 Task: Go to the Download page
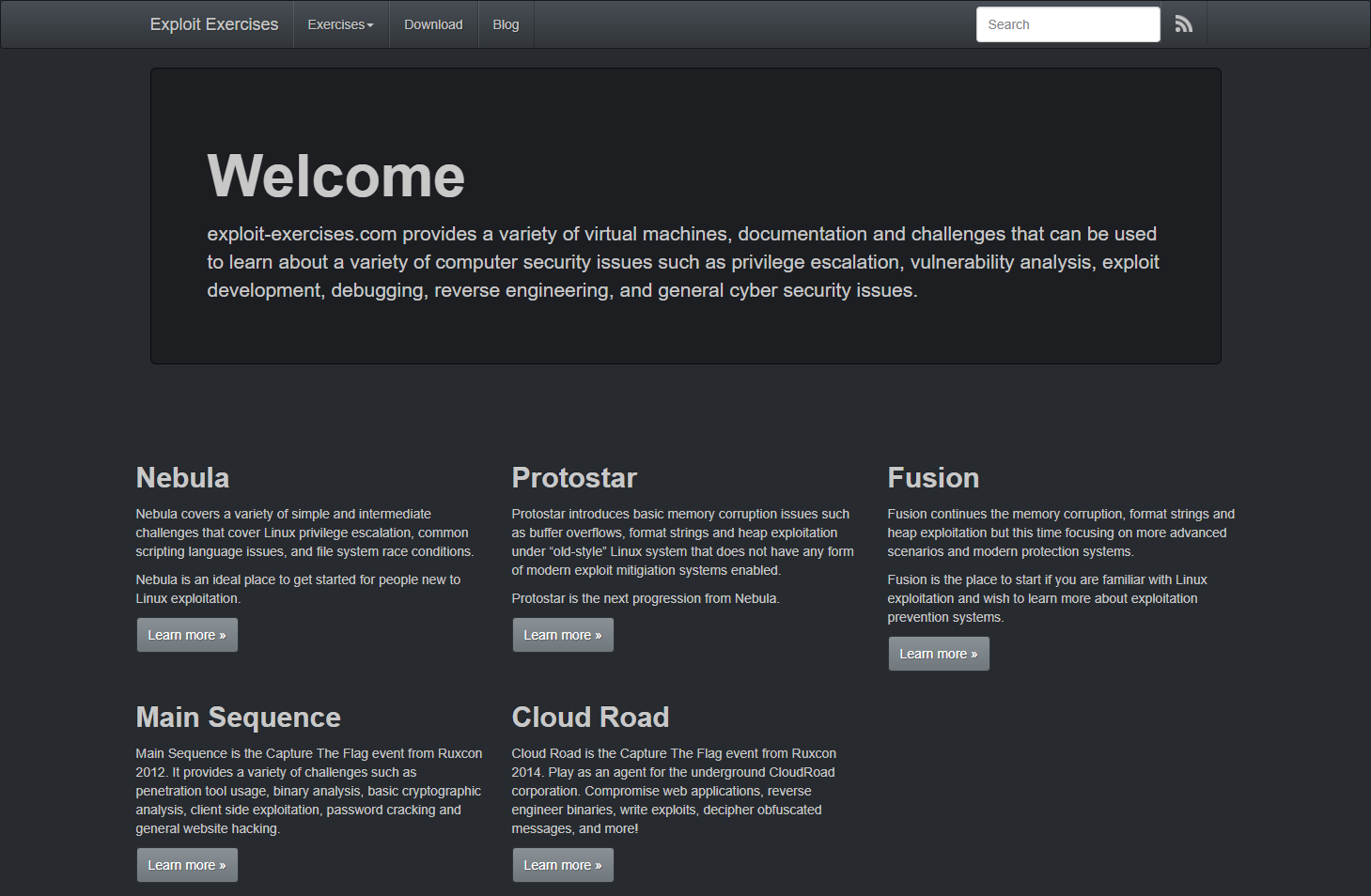(433, 24)
